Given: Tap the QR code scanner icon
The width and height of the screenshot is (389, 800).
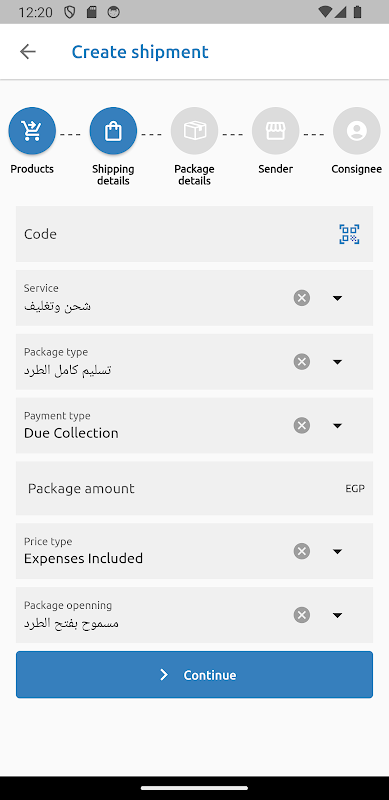Looking at the screenshot, I should [x=349, y=234].
